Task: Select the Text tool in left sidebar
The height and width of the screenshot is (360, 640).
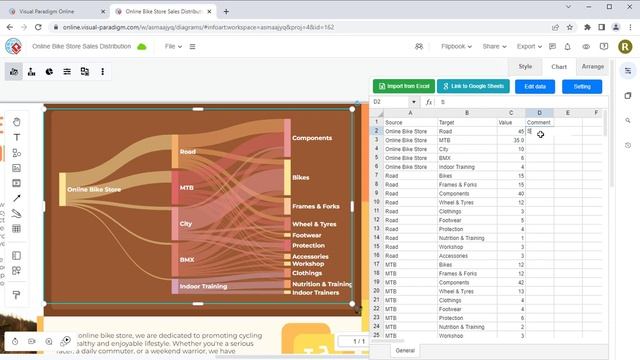Action: point(16,137)
